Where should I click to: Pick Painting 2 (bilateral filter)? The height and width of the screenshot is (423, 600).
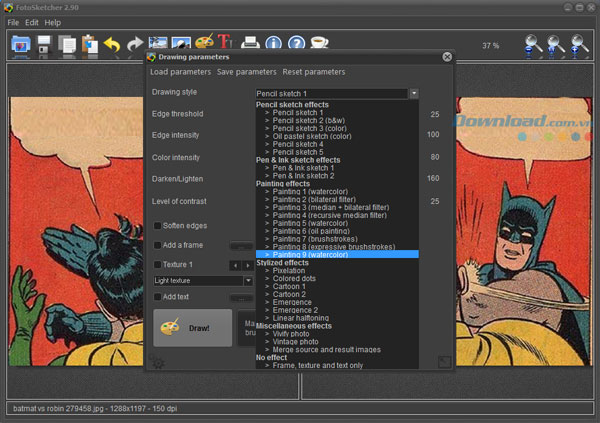click(x=337, y=200)
